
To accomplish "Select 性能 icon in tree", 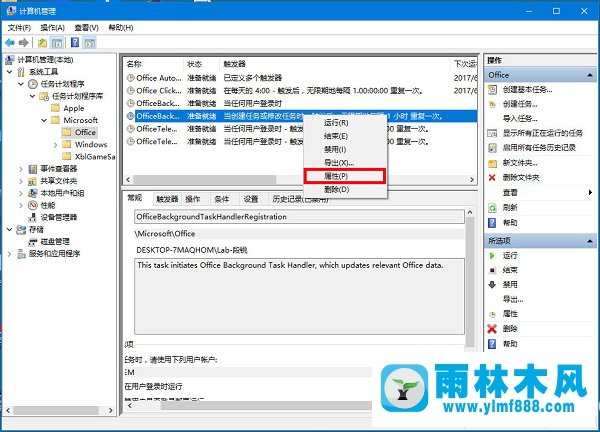I will click(33, 205).
